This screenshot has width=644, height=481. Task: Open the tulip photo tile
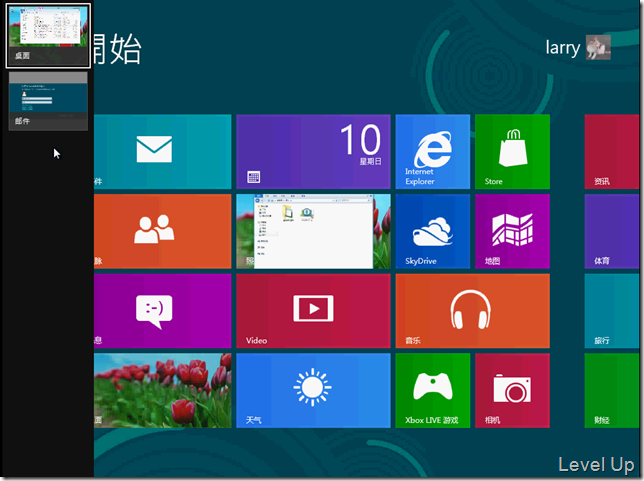163,391
